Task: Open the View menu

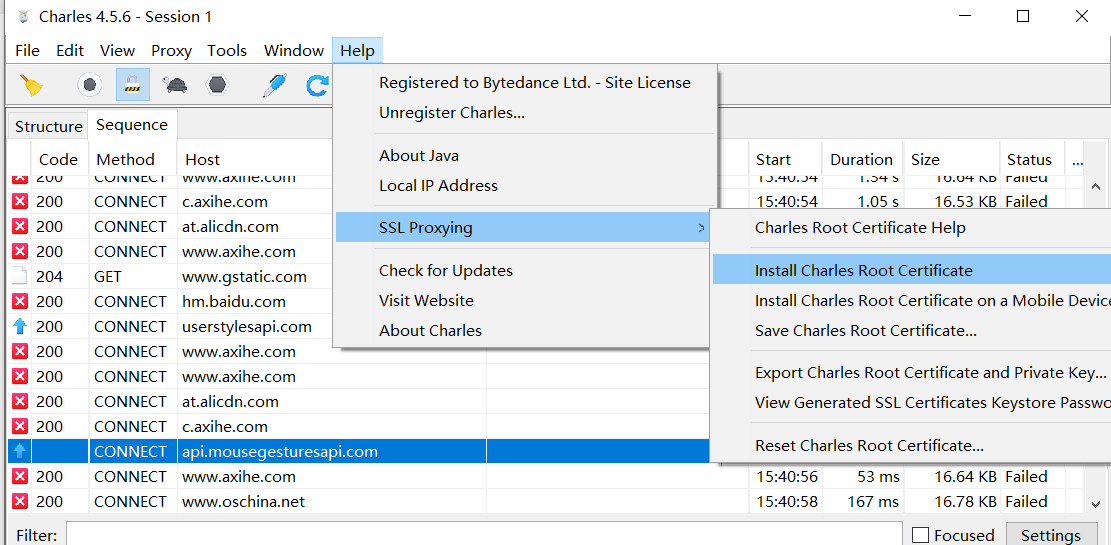Action: [117, 50]
